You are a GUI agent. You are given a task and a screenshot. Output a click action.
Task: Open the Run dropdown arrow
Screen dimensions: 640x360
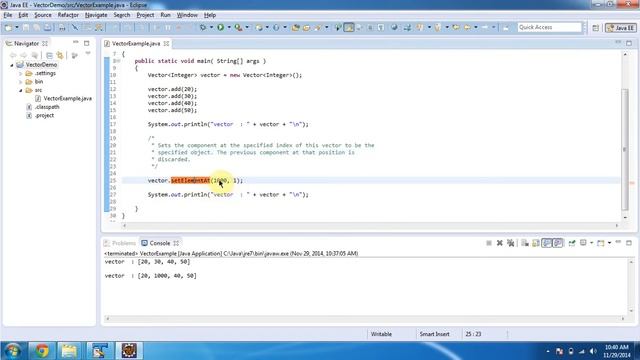(229, 27)
